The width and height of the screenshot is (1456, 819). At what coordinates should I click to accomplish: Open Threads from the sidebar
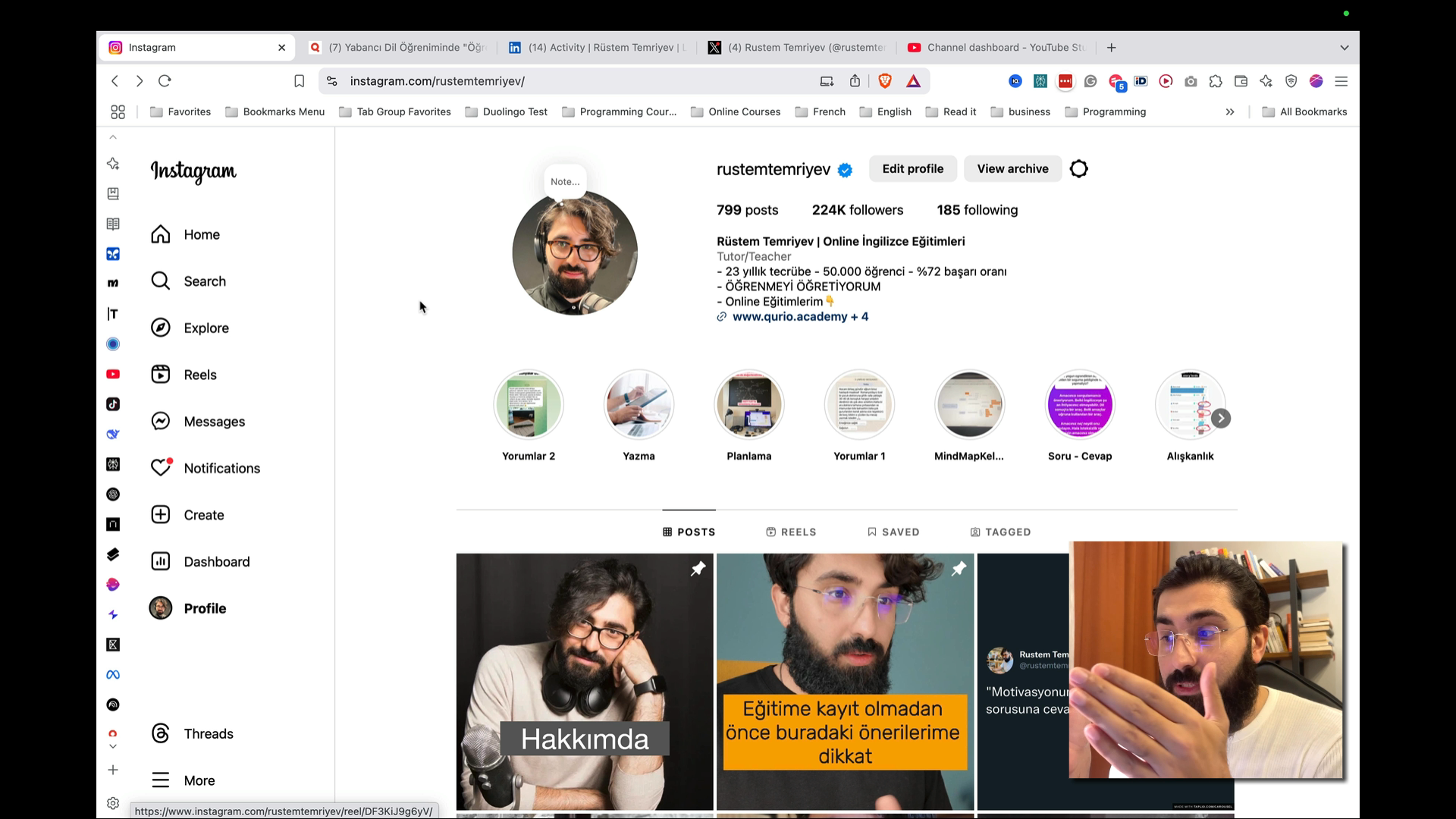193,734
